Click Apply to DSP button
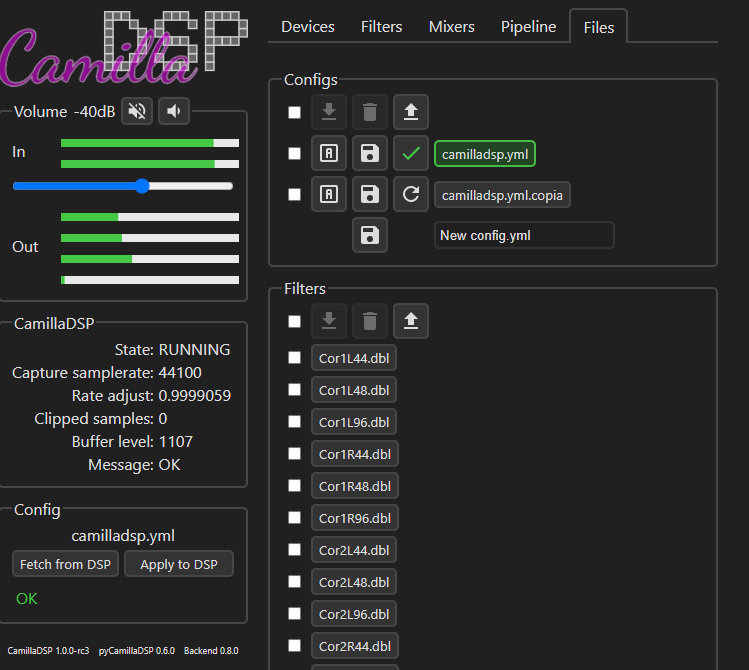 point(179,564)
